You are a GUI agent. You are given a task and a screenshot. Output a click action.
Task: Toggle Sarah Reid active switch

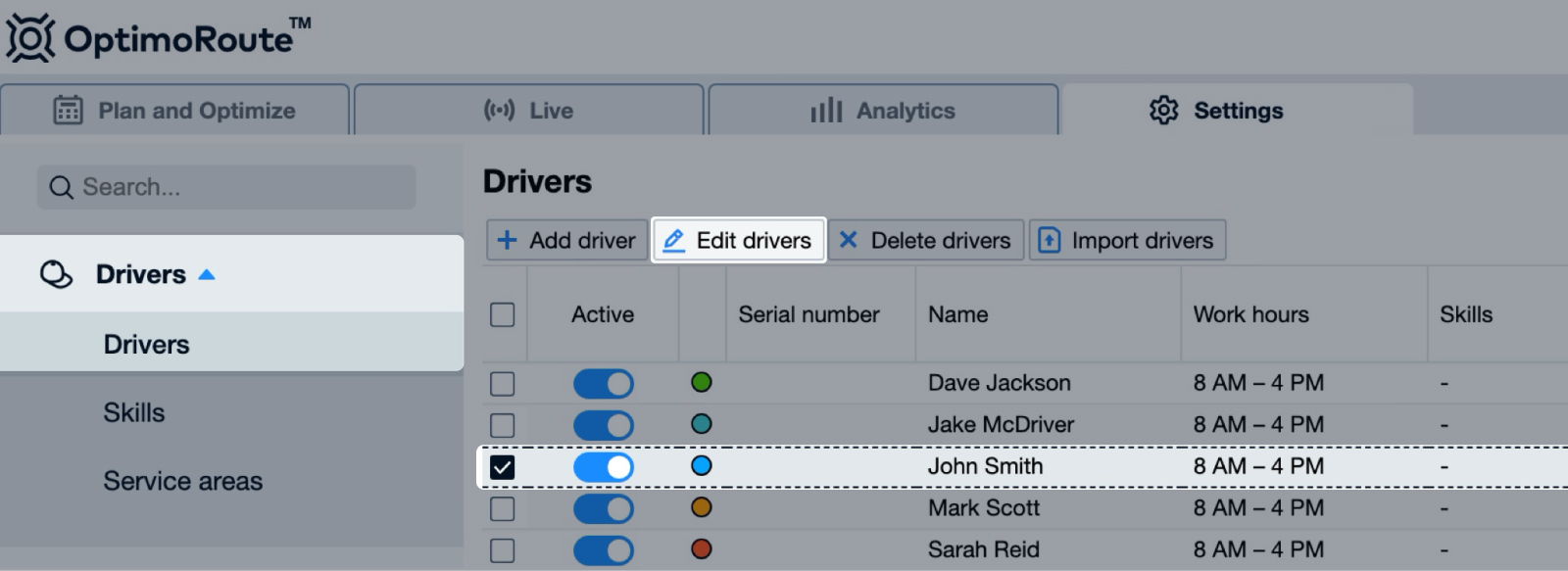604,550
